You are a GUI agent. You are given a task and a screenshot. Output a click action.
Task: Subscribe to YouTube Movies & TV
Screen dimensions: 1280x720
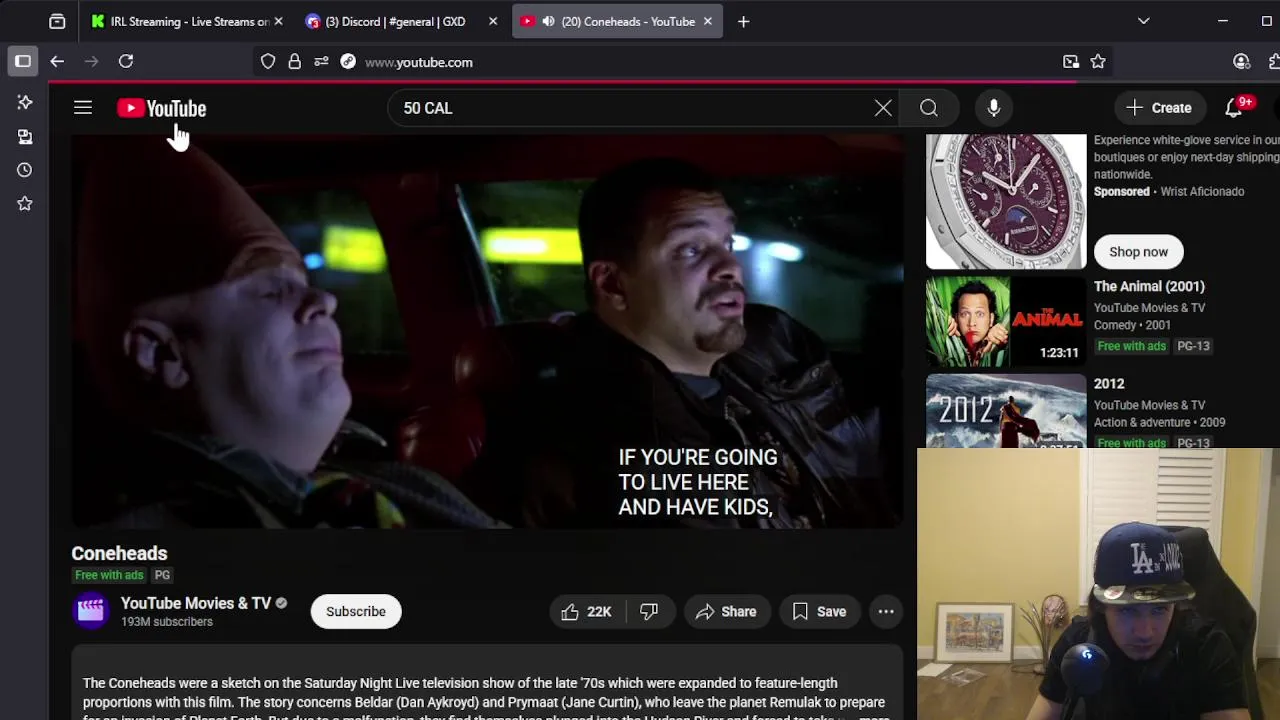[x=356, y=612]
